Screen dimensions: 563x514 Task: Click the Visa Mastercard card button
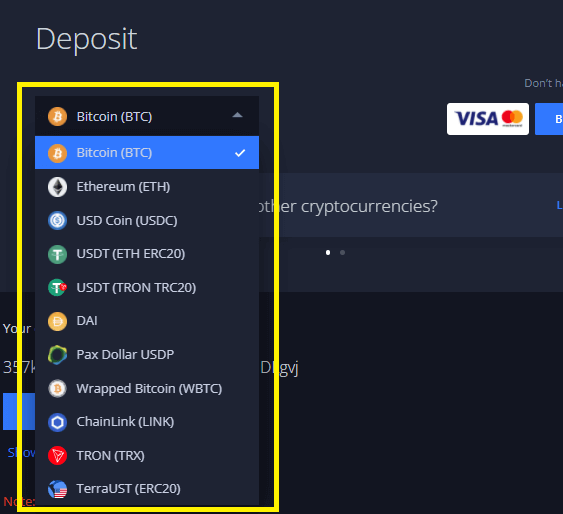[x=488, y=119]
